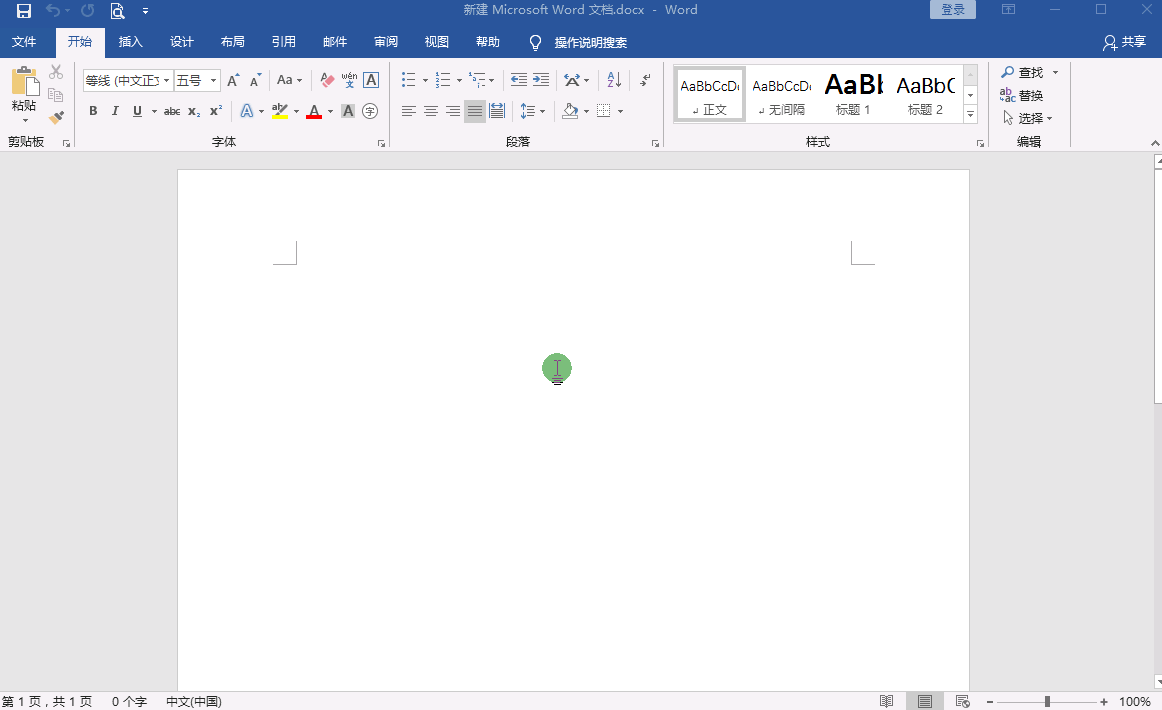Center-align text with the Center icon
The image size is (1162, 710).
tap(431, 111)
